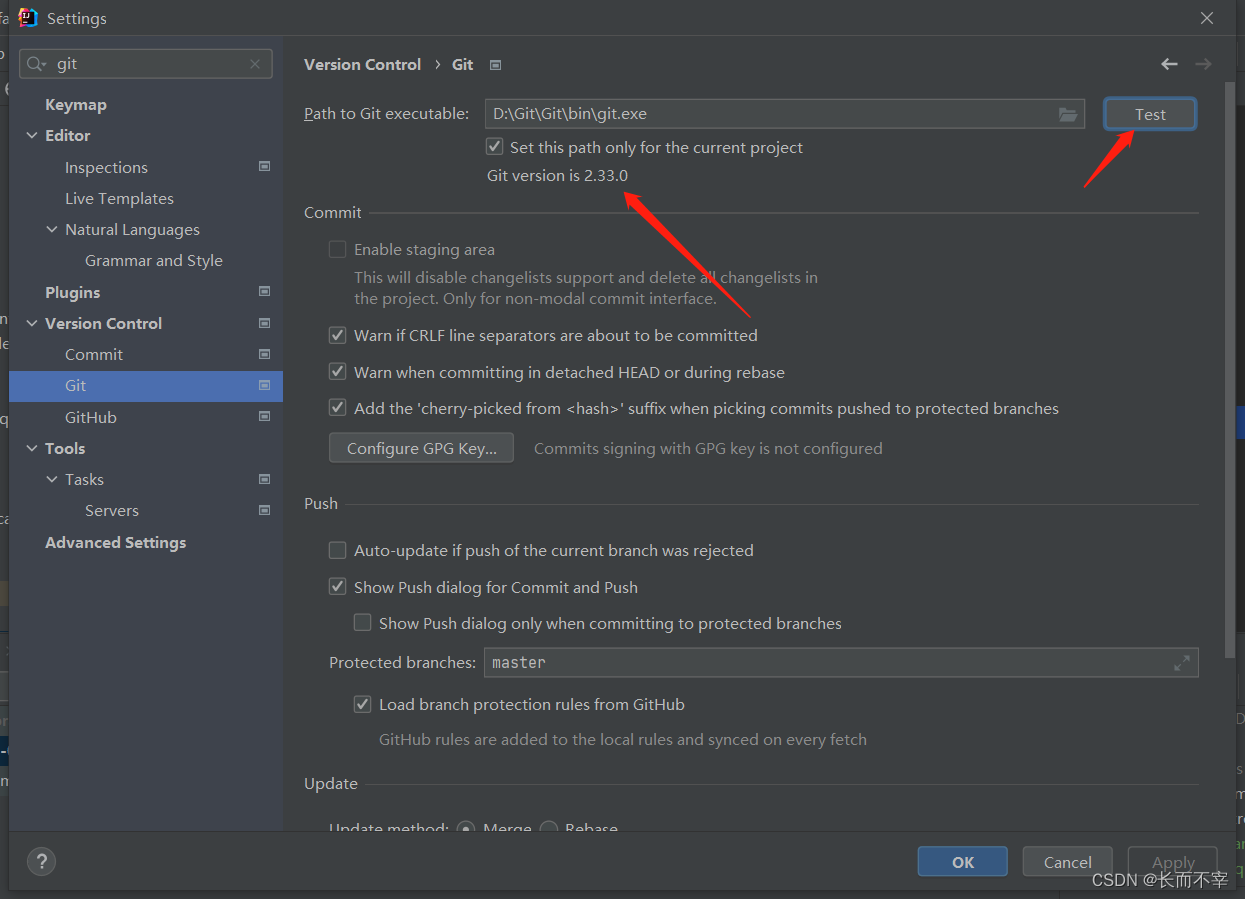The image size is (1245, 899).
Task: Toggle 'Enable staging area' checkbox
Action: pos(338,249)
